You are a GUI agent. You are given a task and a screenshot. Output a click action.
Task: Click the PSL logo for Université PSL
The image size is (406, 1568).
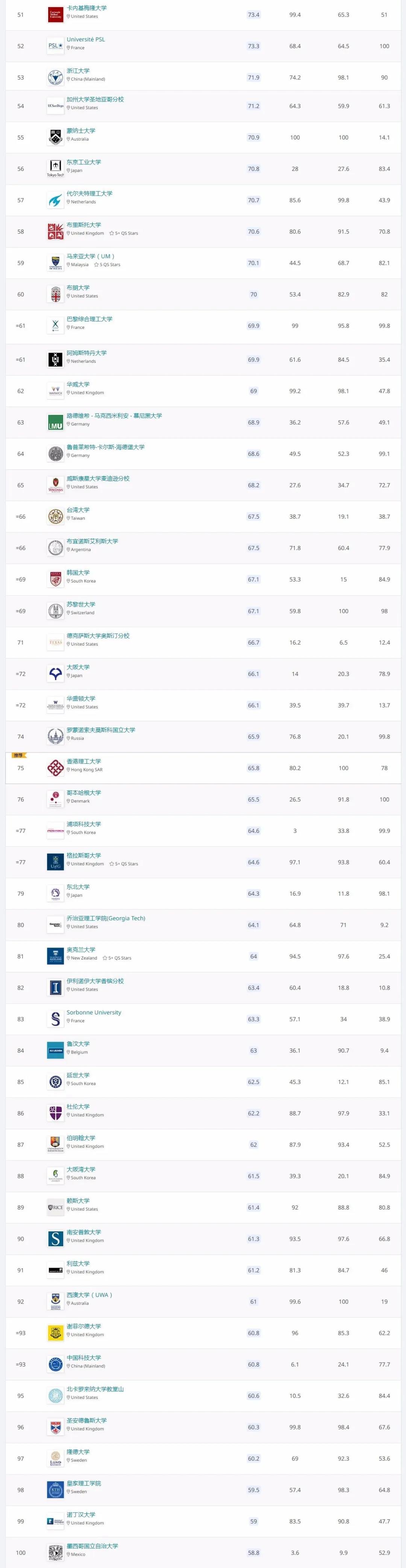pos(55,46)
